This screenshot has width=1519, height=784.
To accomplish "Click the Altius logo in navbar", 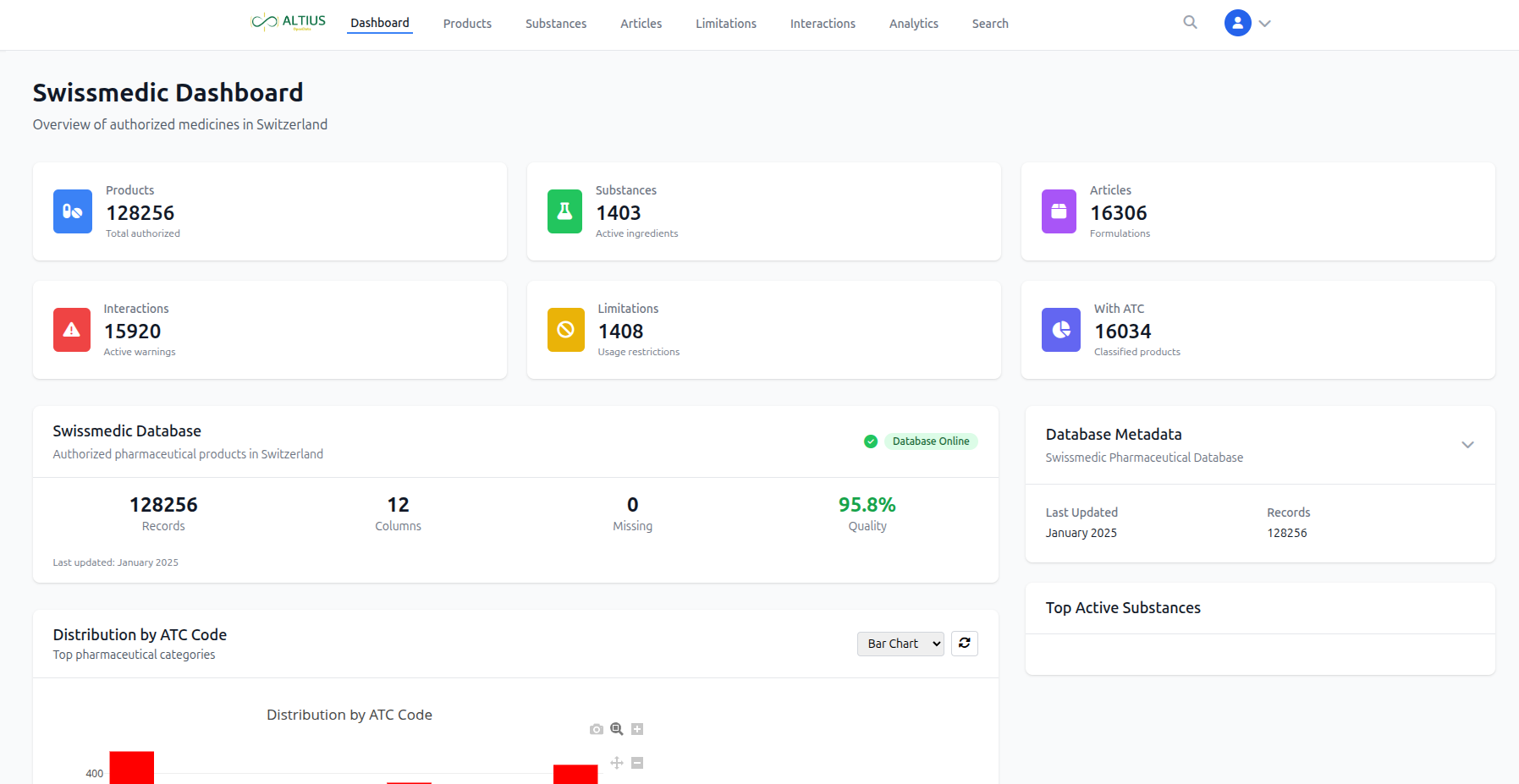I will 289,22.
